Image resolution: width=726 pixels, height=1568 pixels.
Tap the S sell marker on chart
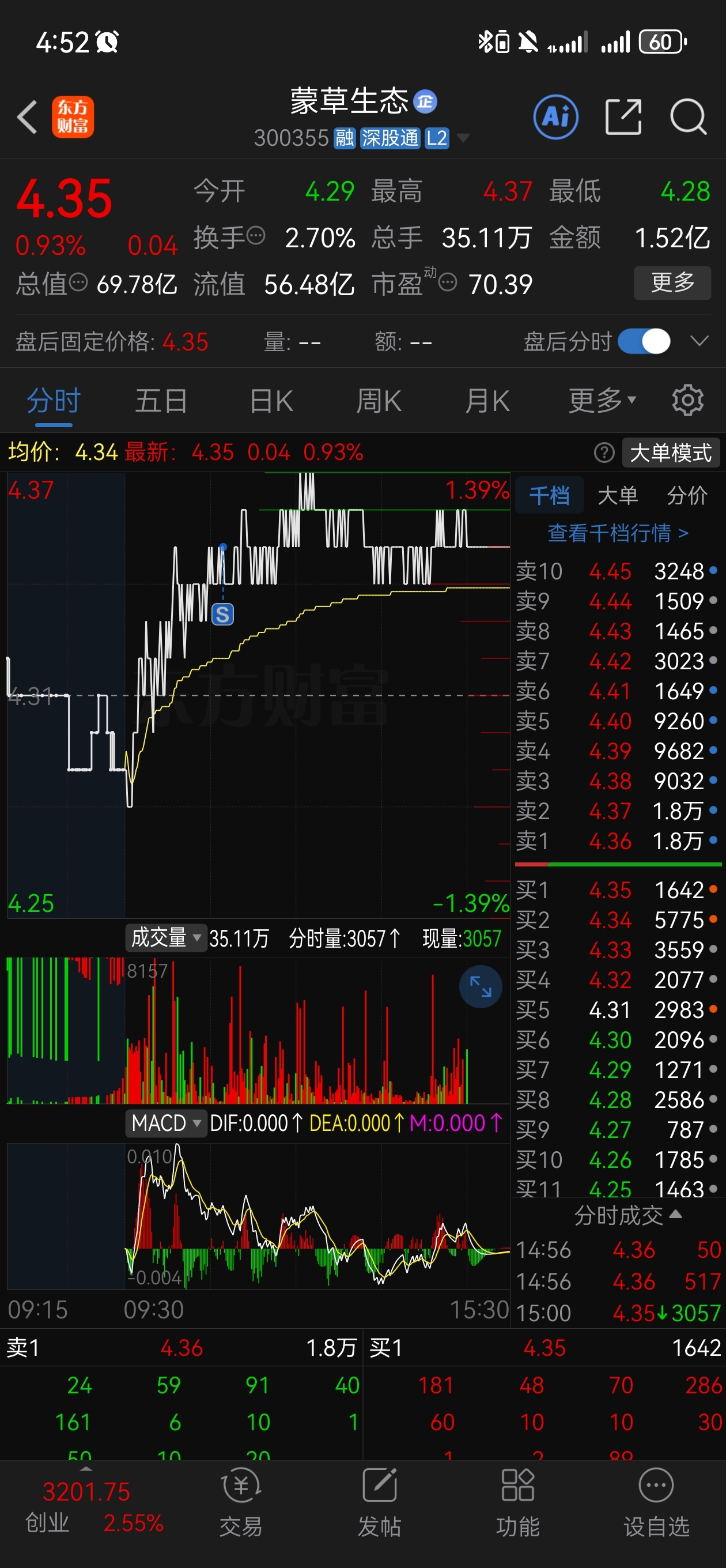[223, 614]
